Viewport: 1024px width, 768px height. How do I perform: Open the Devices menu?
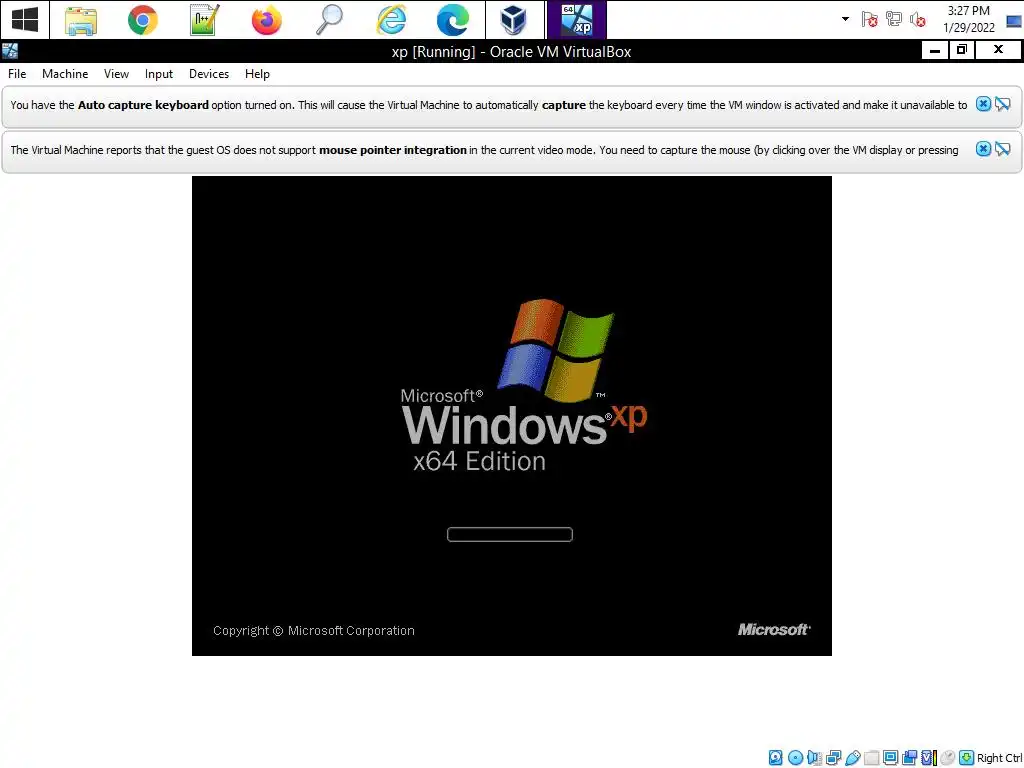(209, 74)
